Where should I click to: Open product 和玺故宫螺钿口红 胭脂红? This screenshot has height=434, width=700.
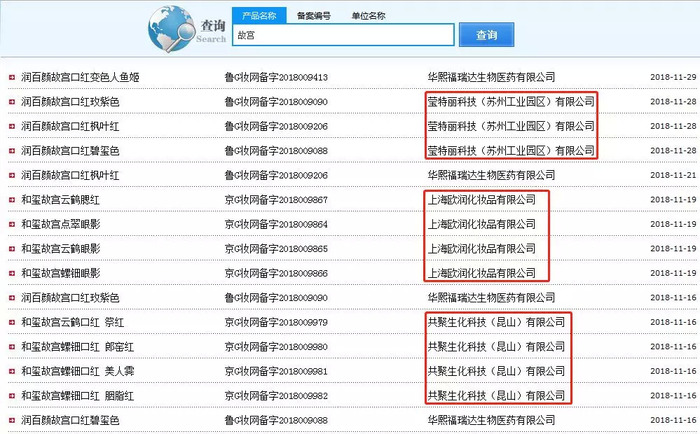[x=77, y=396]
